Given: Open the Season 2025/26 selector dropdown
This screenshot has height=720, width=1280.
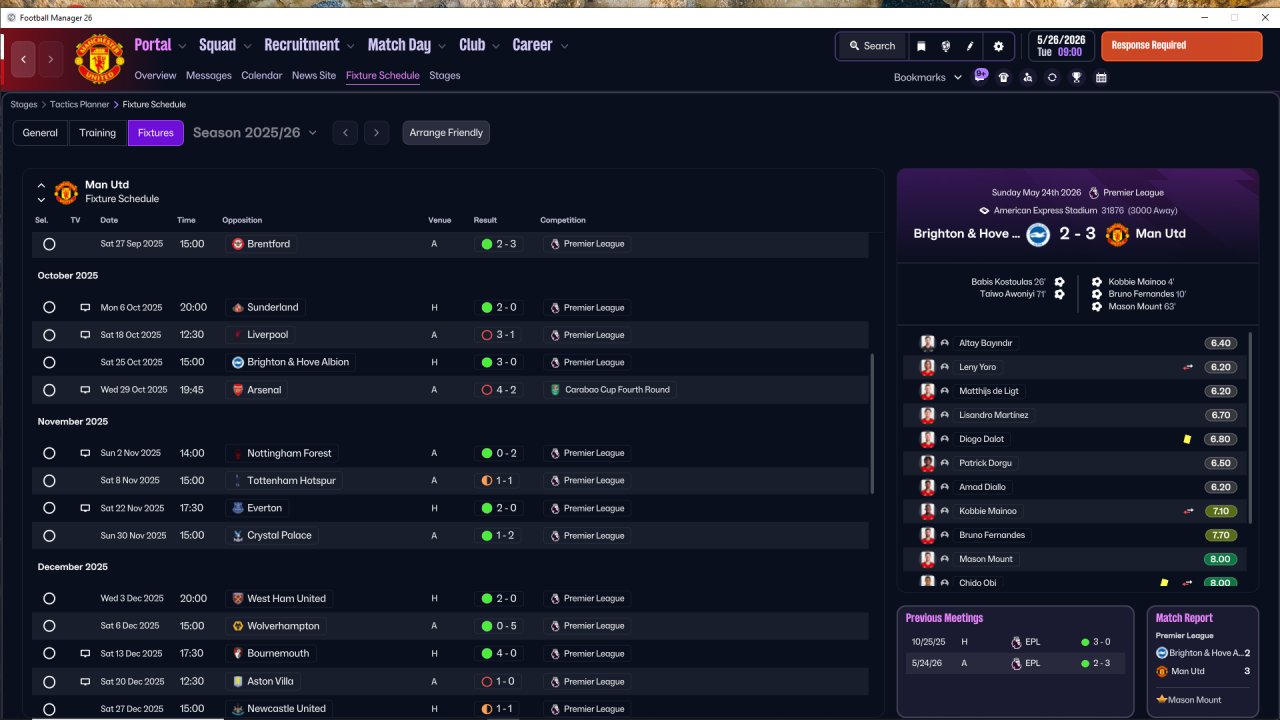Looking at the screenshot, I should pos(255,133).
